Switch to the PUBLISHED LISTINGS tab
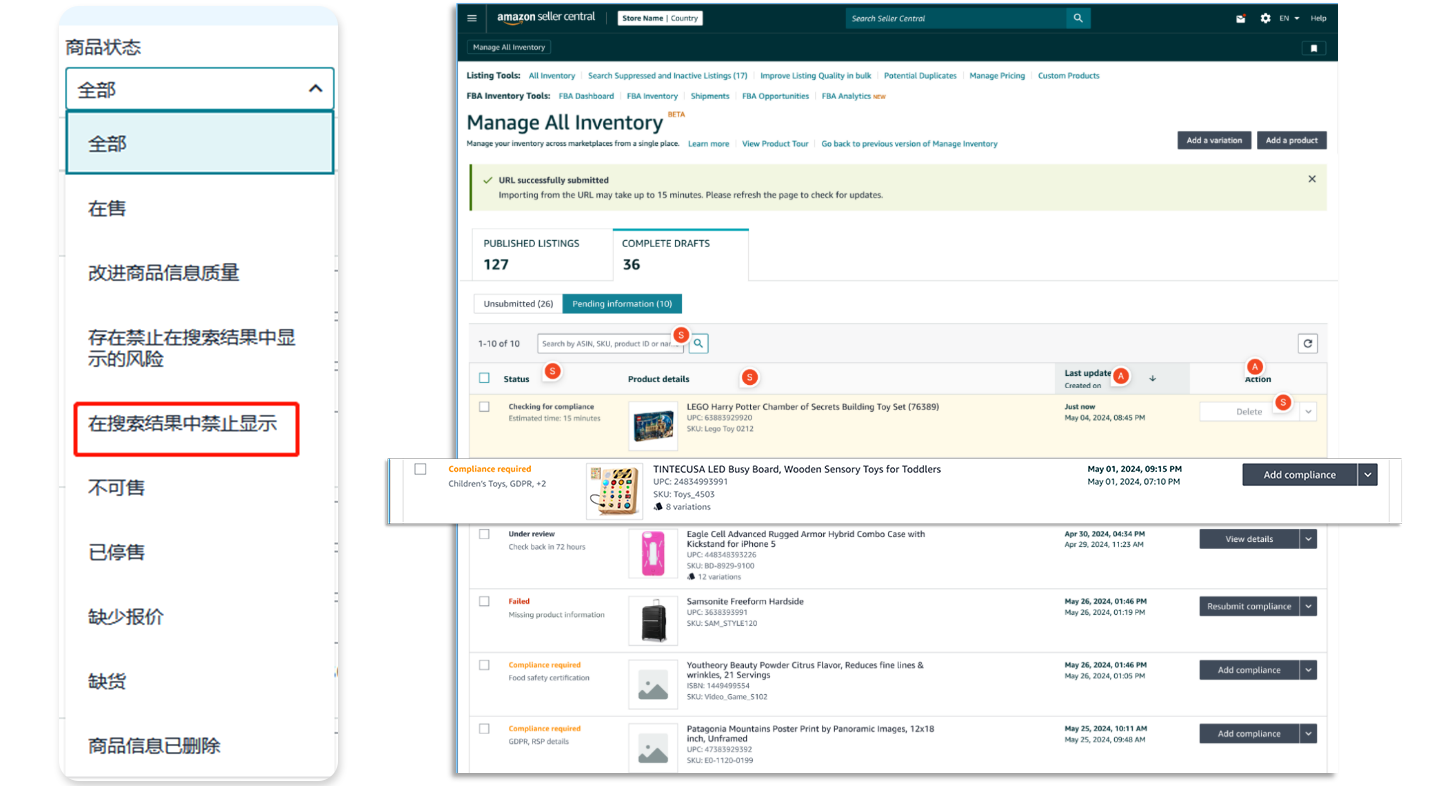The image size is (1437, 786). [542, 255]
